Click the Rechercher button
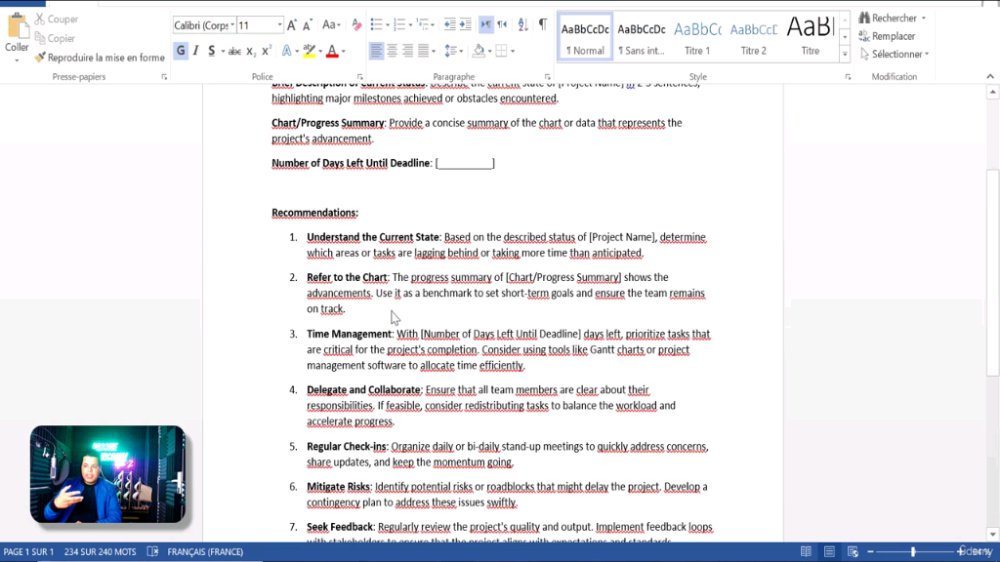 pyautogui.click(x=893, y=18)
